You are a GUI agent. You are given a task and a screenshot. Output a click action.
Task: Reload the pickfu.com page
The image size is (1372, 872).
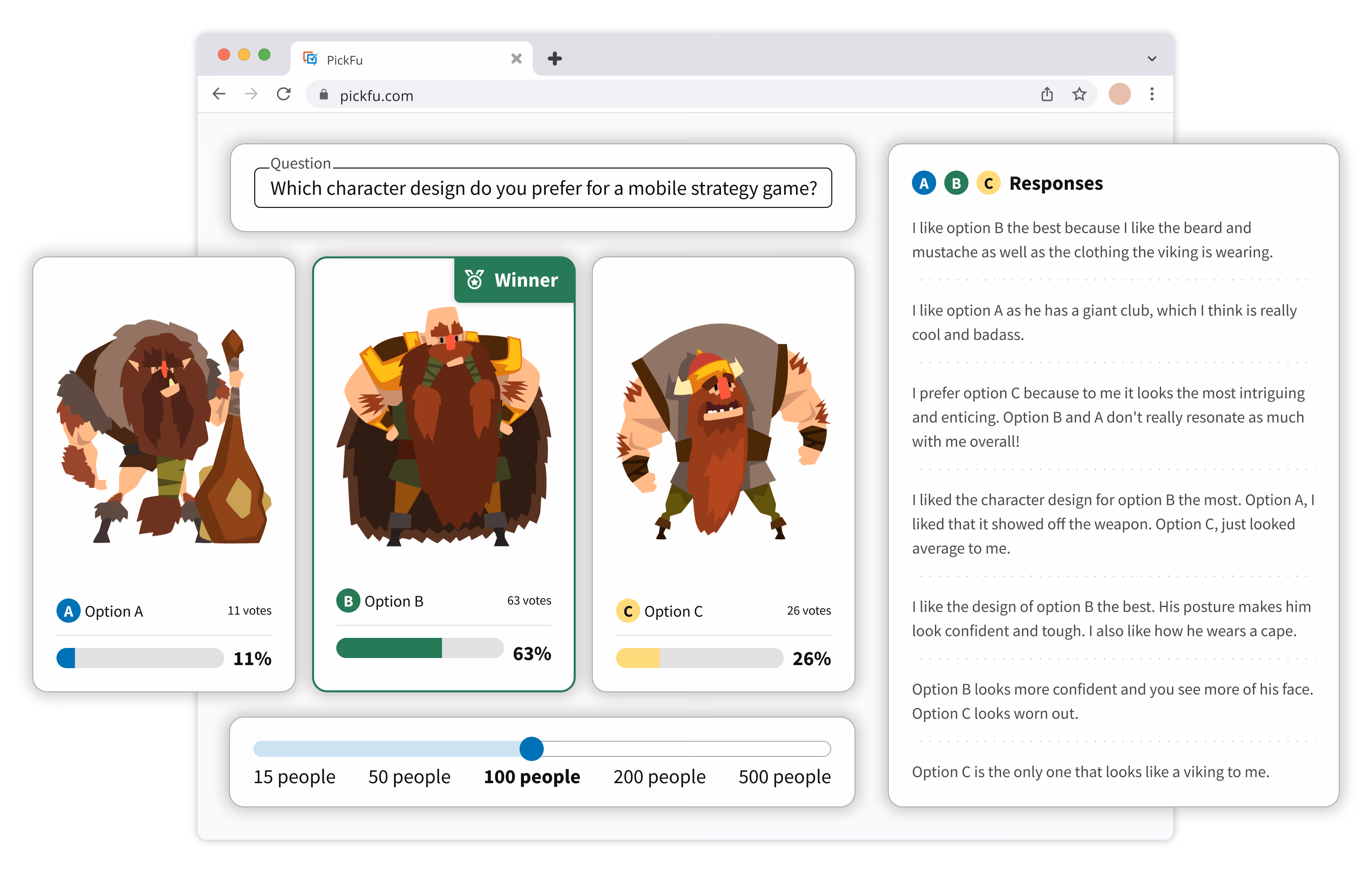(x=284, y=94)
